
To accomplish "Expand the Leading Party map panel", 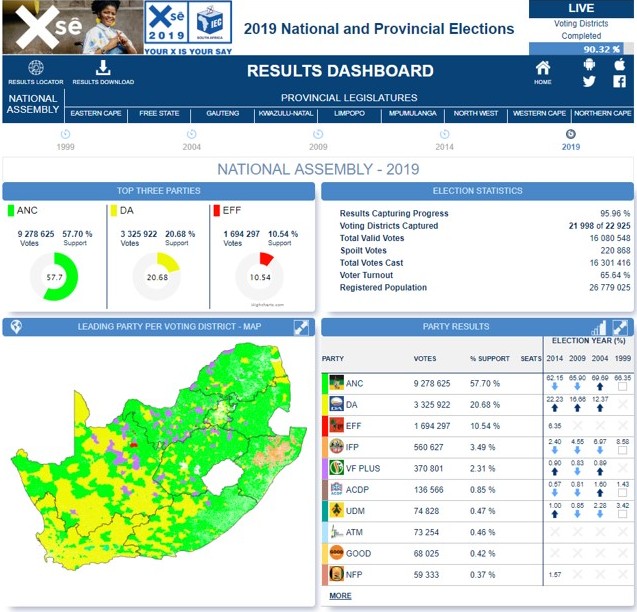I will click(x=300, y=327).
